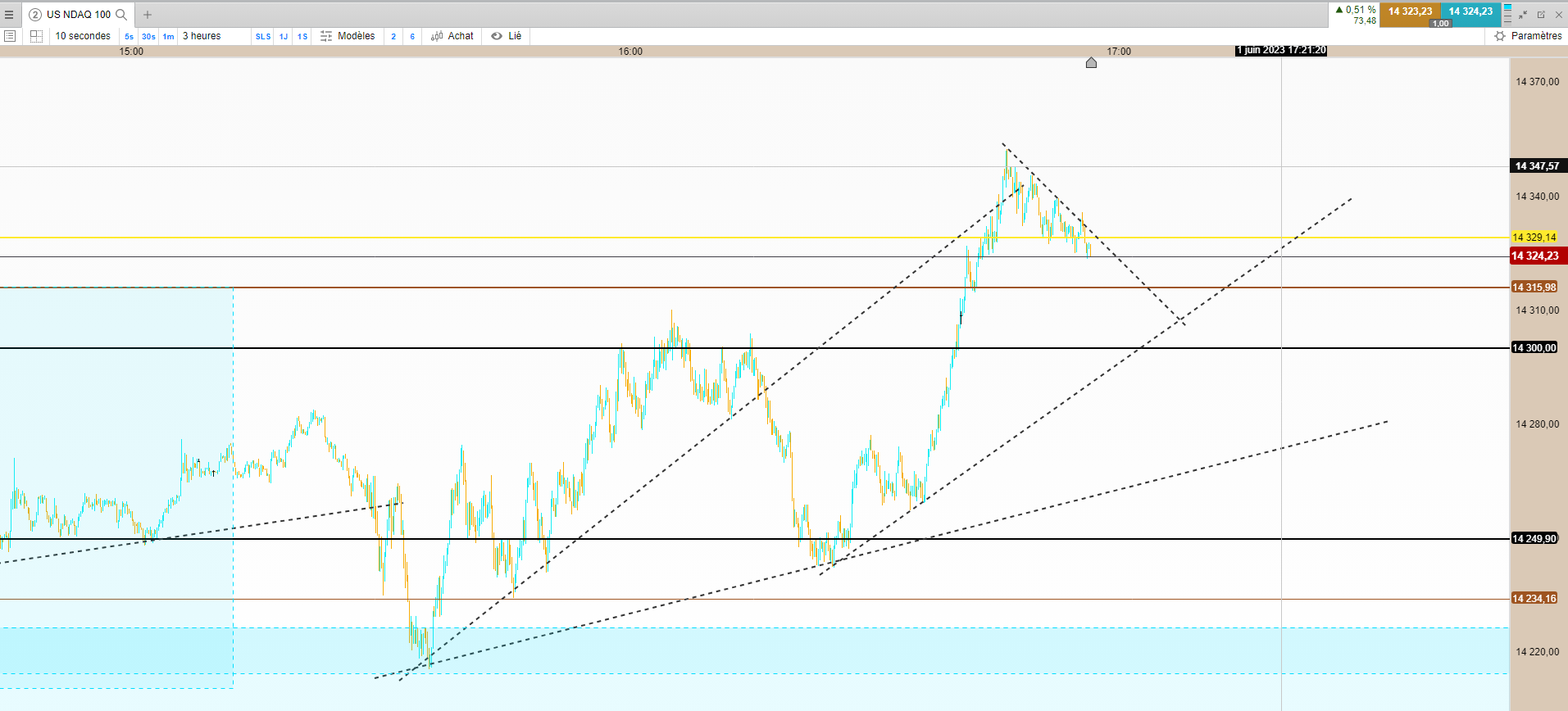Switch to the 1m timeframe
Image resolution: width=1568 pixels, height=711 pixels.
(168, 36)
